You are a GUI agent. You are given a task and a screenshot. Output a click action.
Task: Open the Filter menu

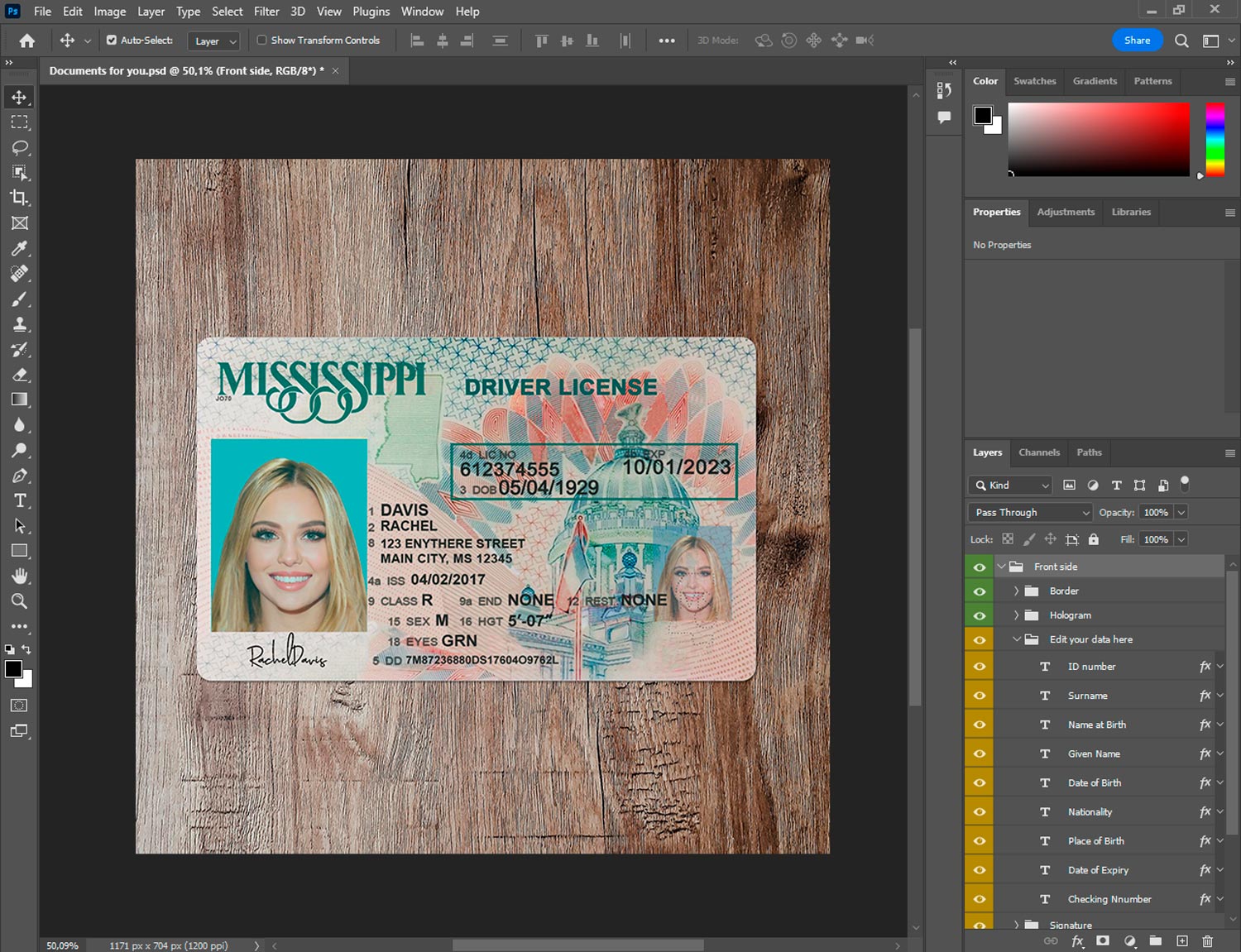tap(266, 12)
